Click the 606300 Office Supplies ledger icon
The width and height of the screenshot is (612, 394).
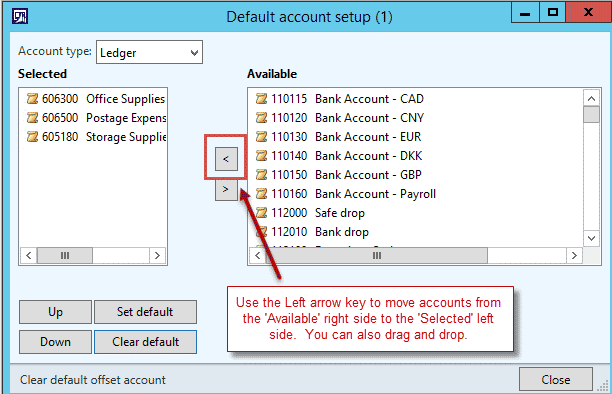(32, 99)
